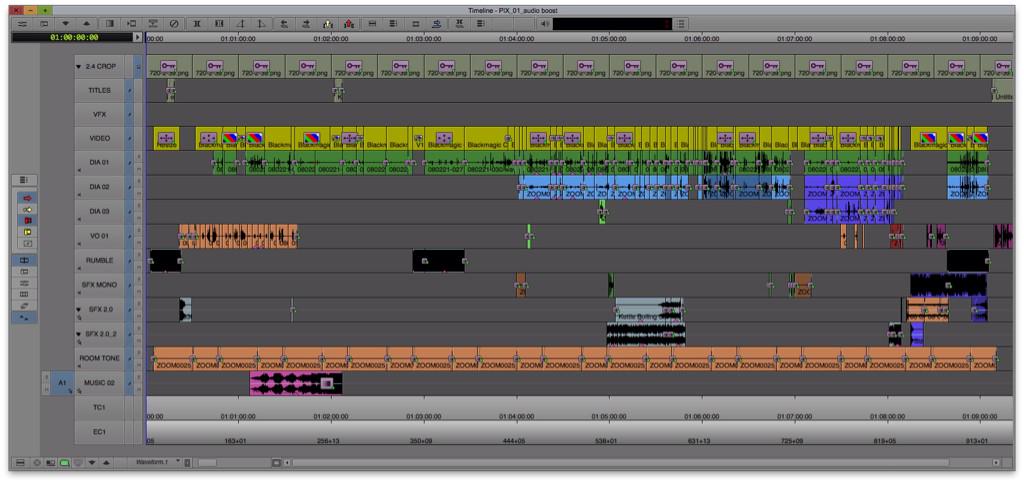Open the smart tool palette menu icon
1024x483 pixels.
pyautogui.click(x=24, y=179)
